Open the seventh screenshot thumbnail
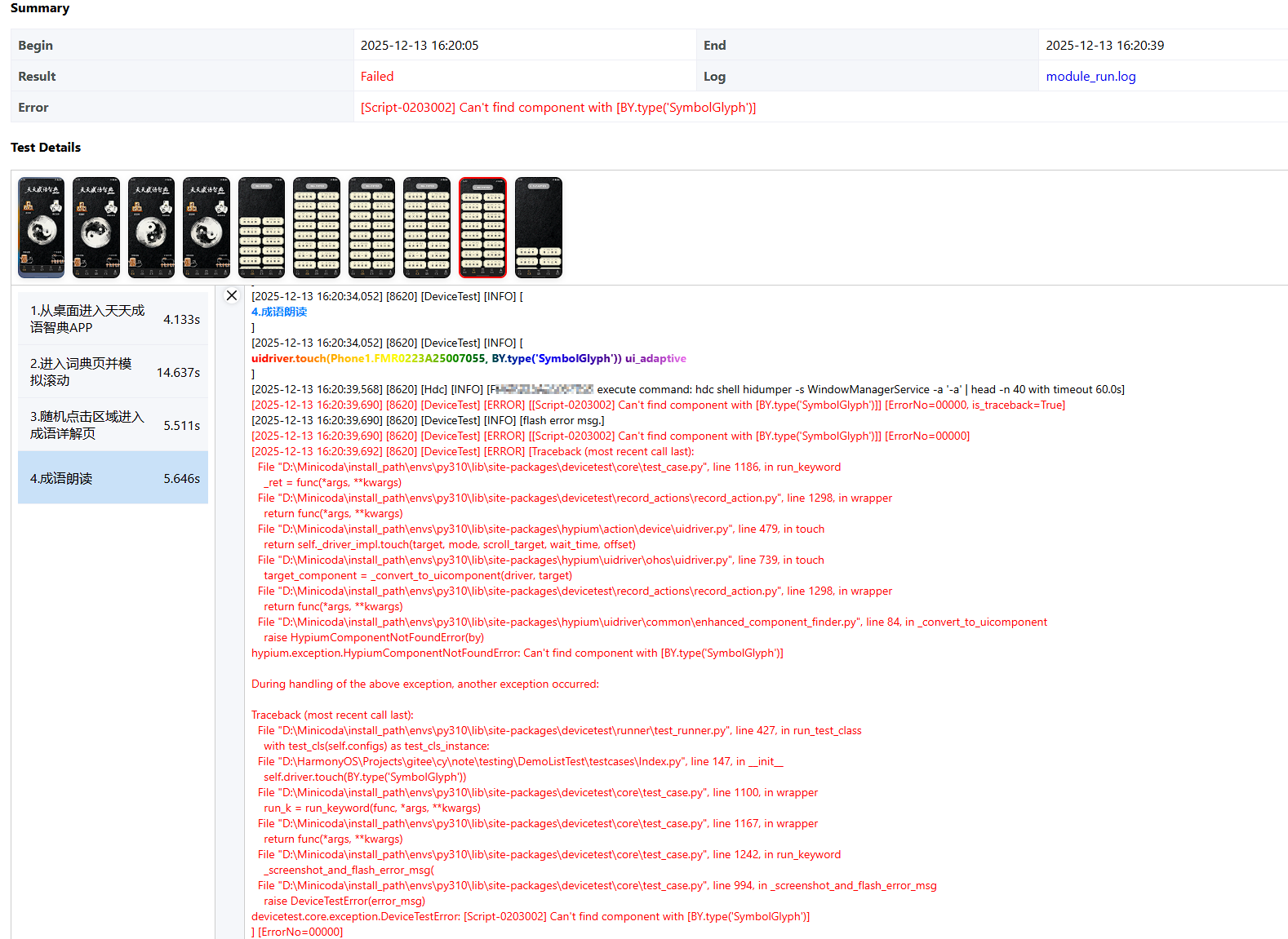This screenshot has width=1288, height=939. 371,228
